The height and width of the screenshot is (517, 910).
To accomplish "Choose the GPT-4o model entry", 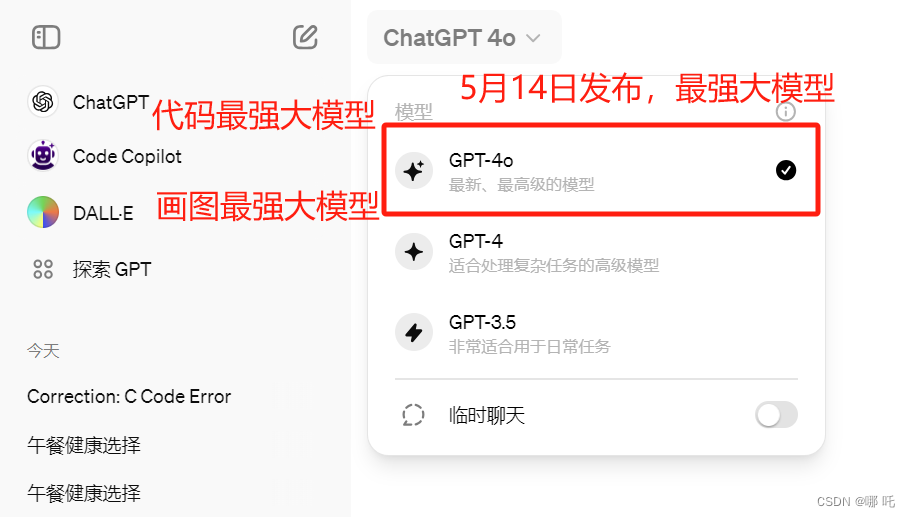I will [x=601, y=170].
